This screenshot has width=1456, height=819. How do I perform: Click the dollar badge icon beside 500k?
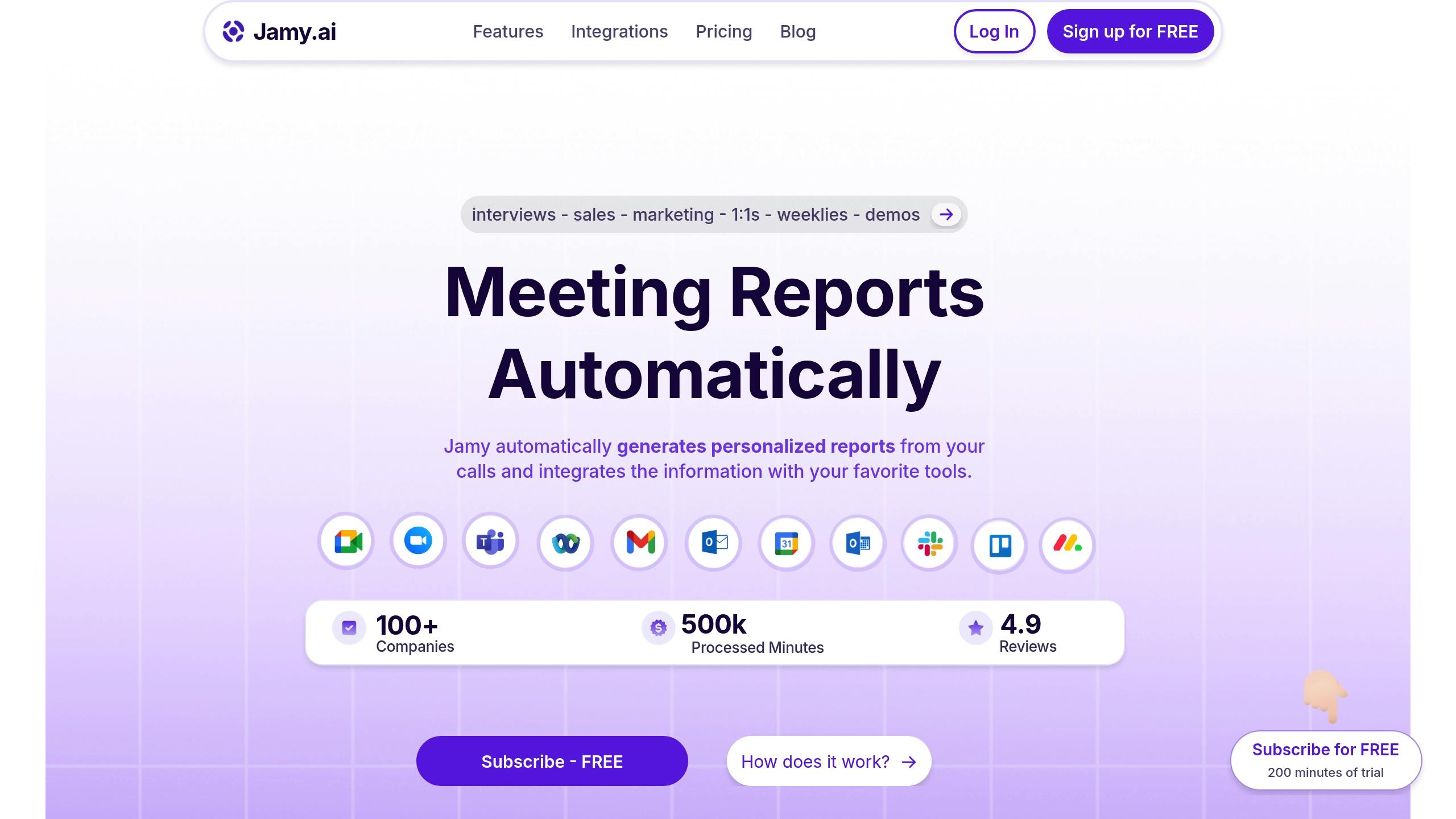point(659,628)
